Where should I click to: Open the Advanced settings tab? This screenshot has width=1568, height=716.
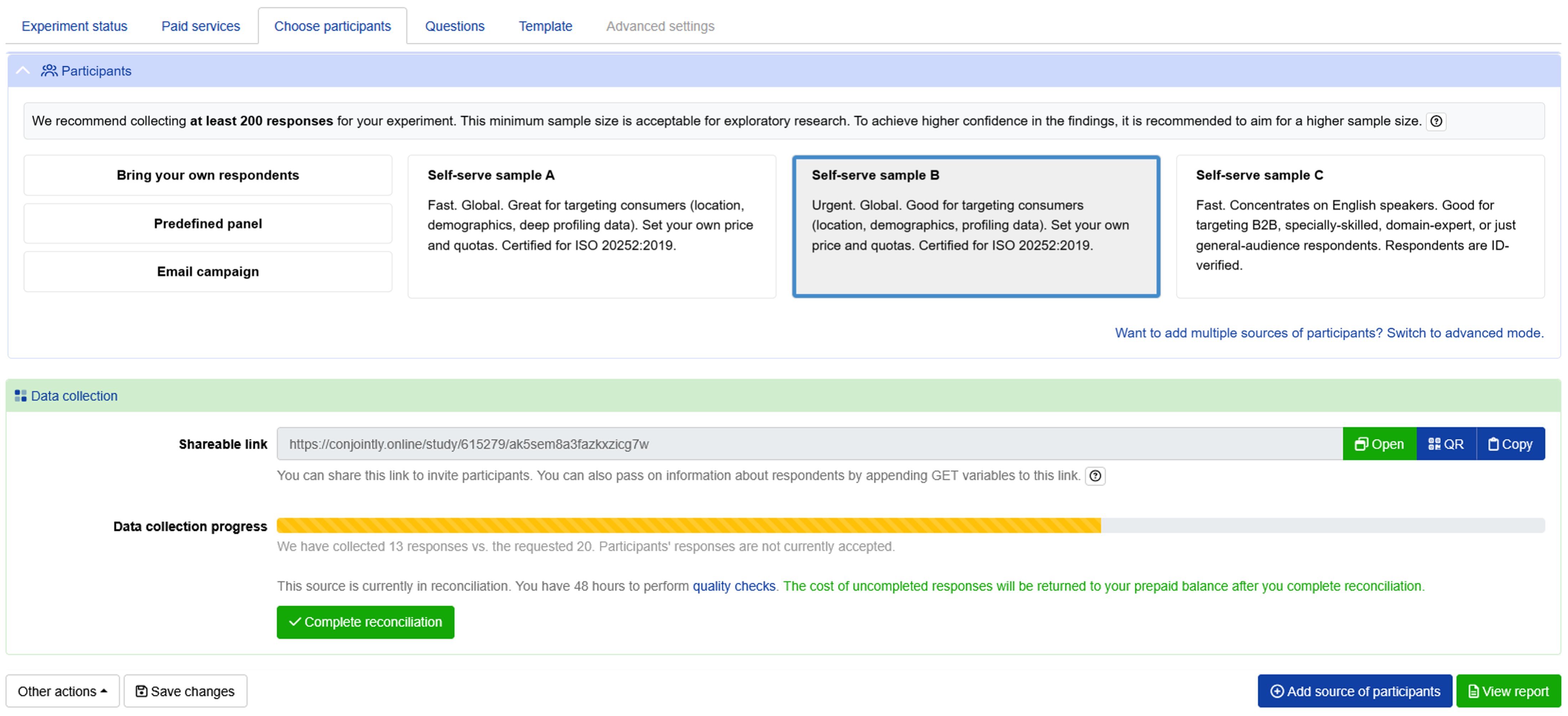coord(660,26)
